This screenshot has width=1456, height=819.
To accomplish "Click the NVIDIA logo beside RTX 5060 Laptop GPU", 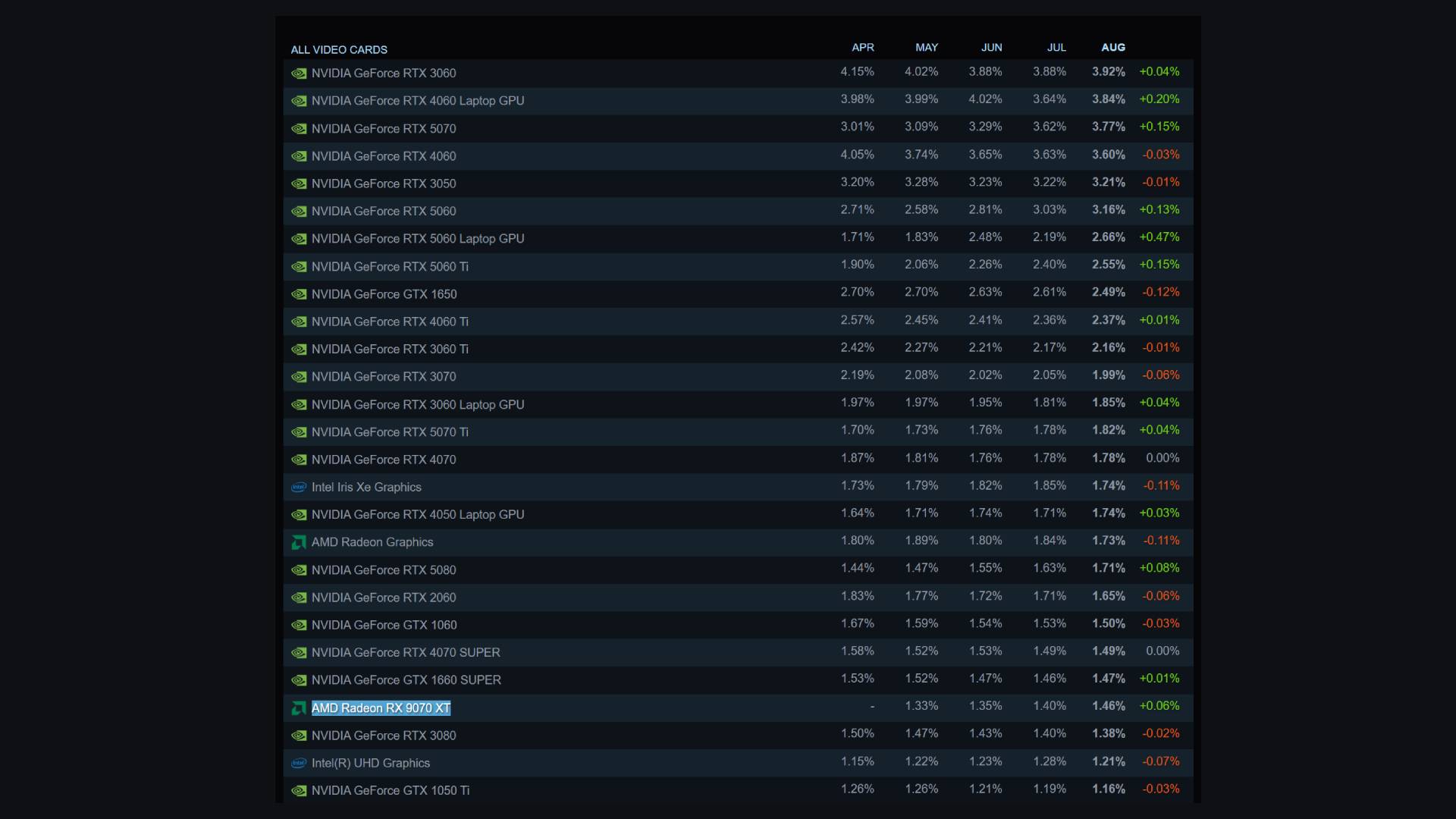I will point(299,239).
